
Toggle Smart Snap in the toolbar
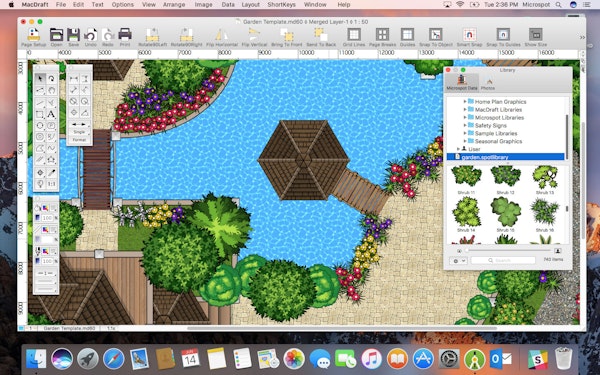[469, 34]
